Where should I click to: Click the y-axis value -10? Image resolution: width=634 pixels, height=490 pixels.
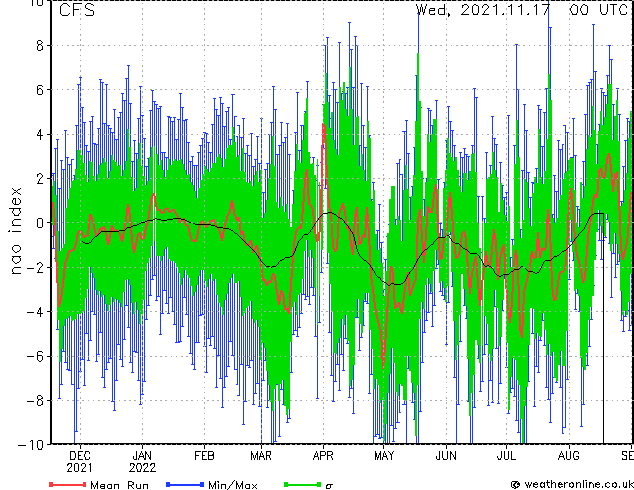31,445
